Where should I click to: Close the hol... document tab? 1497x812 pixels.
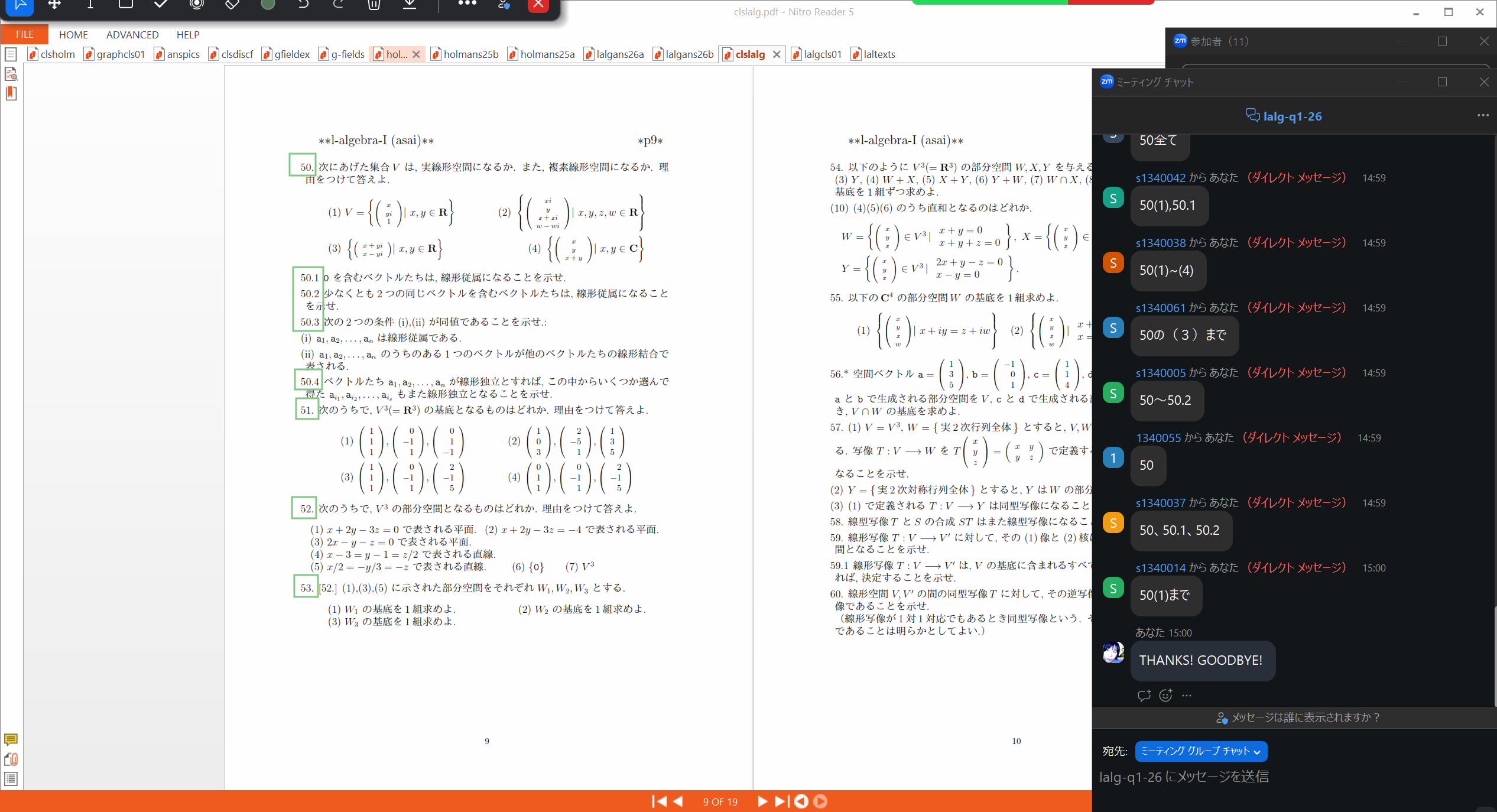tap(416, 54)
